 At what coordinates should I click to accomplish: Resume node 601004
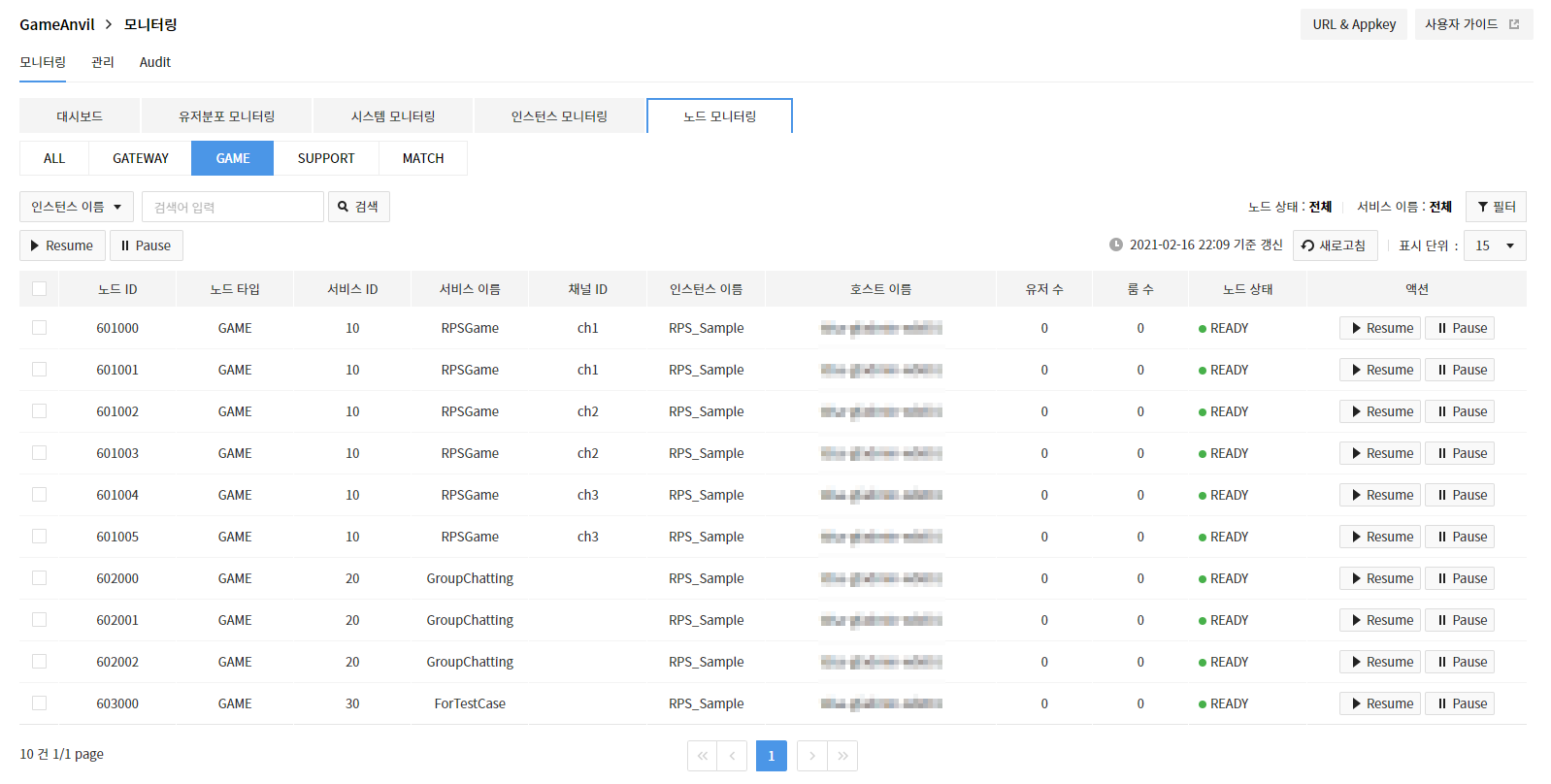pyautogui.click(x=1380, y=495)
